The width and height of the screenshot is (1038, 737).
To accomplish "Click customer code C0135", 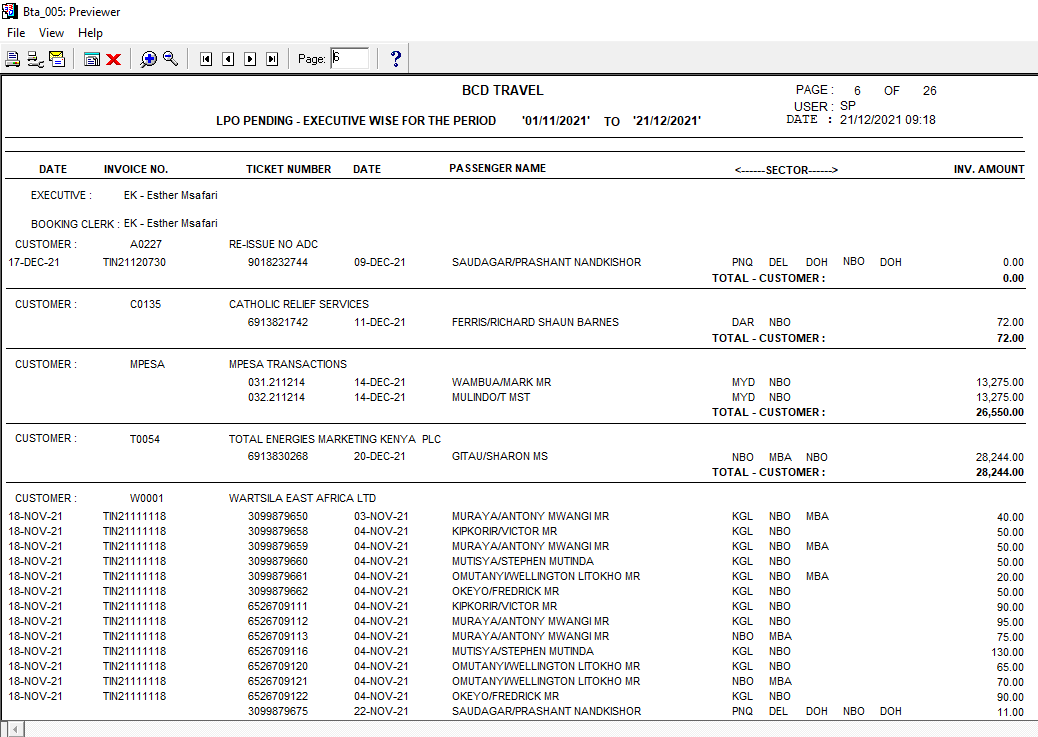I will point(146,305).
